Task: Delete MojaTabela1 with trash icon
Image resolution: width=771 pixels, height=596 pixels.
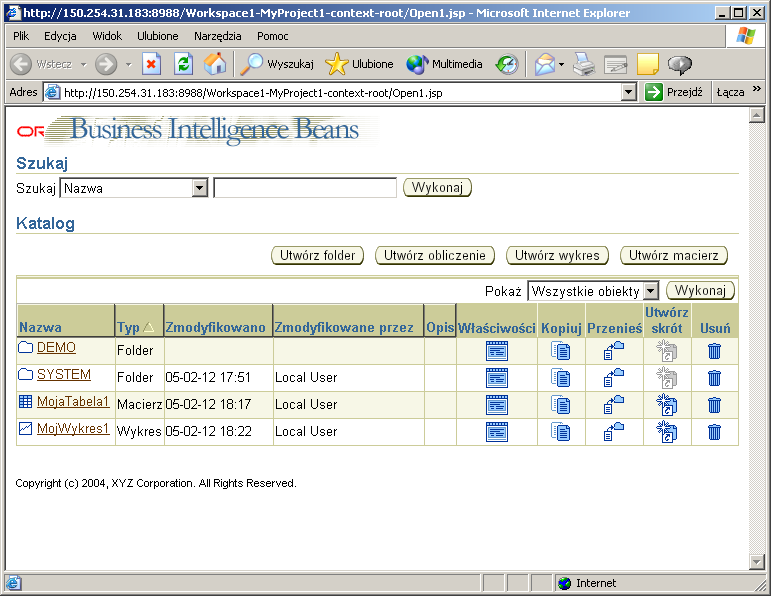Action: 714,405
